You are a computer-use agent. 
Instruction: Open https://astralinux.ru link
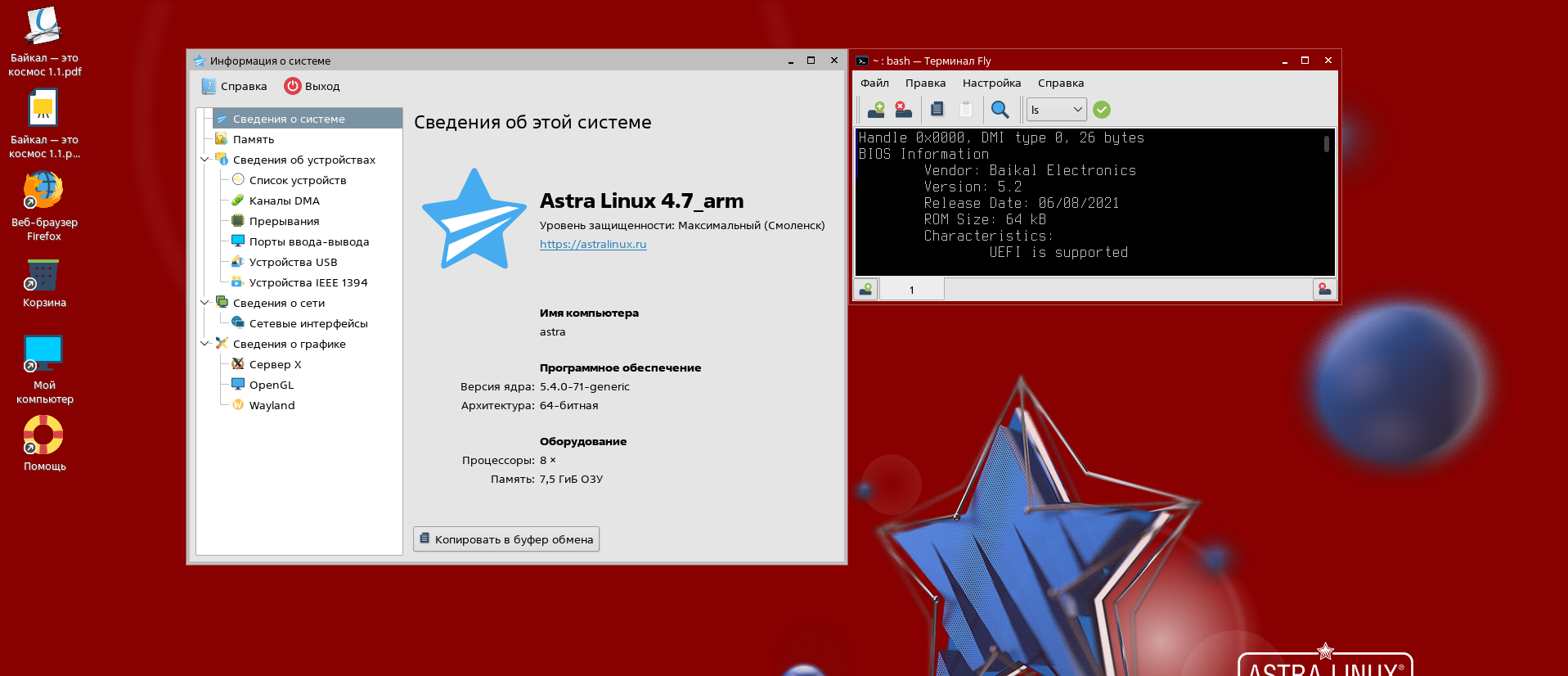(x=593, y=244)
